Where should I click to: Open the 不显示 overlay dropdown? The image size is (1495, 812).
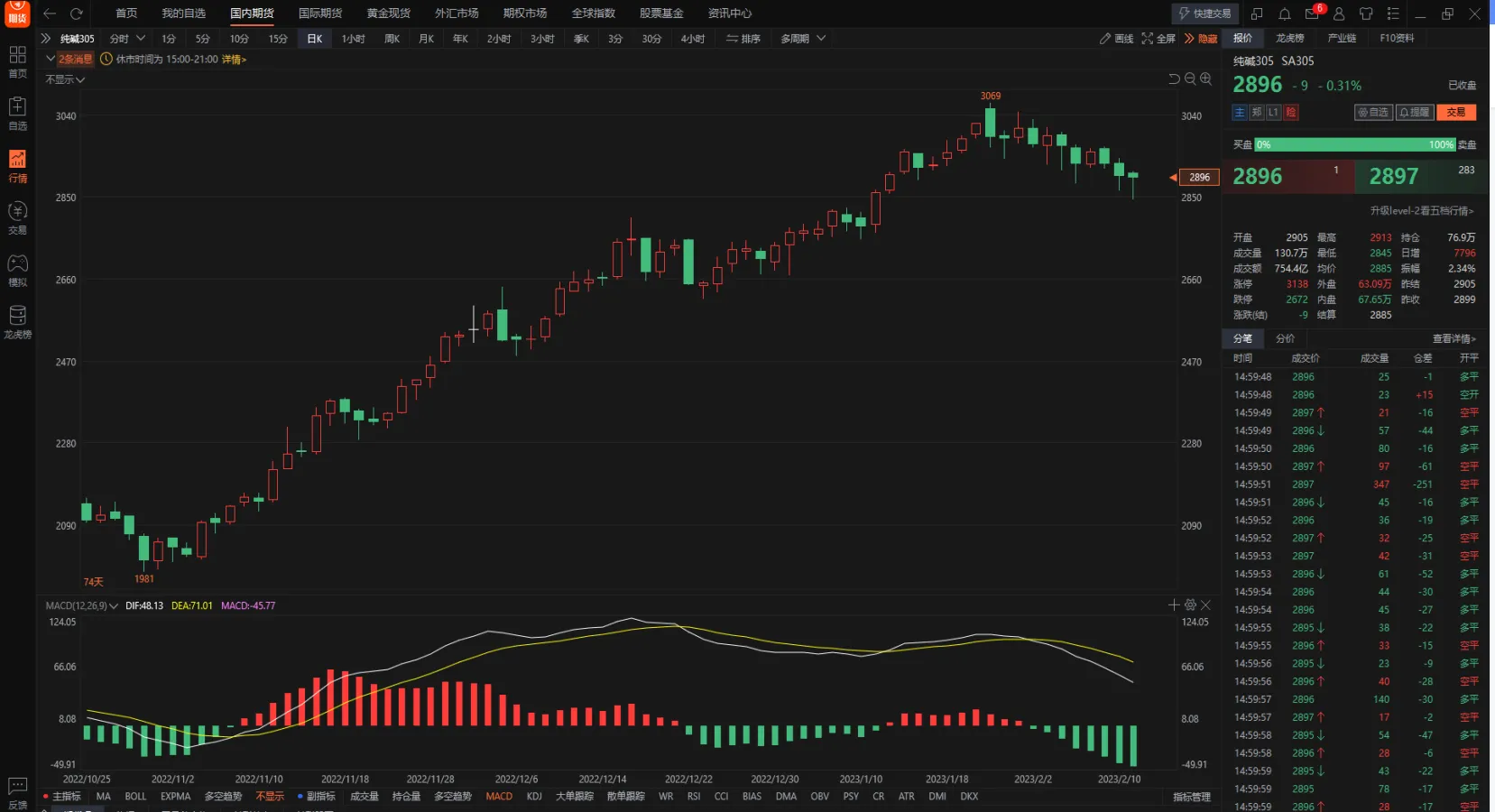pyautogui.click(x=65, y=79)
